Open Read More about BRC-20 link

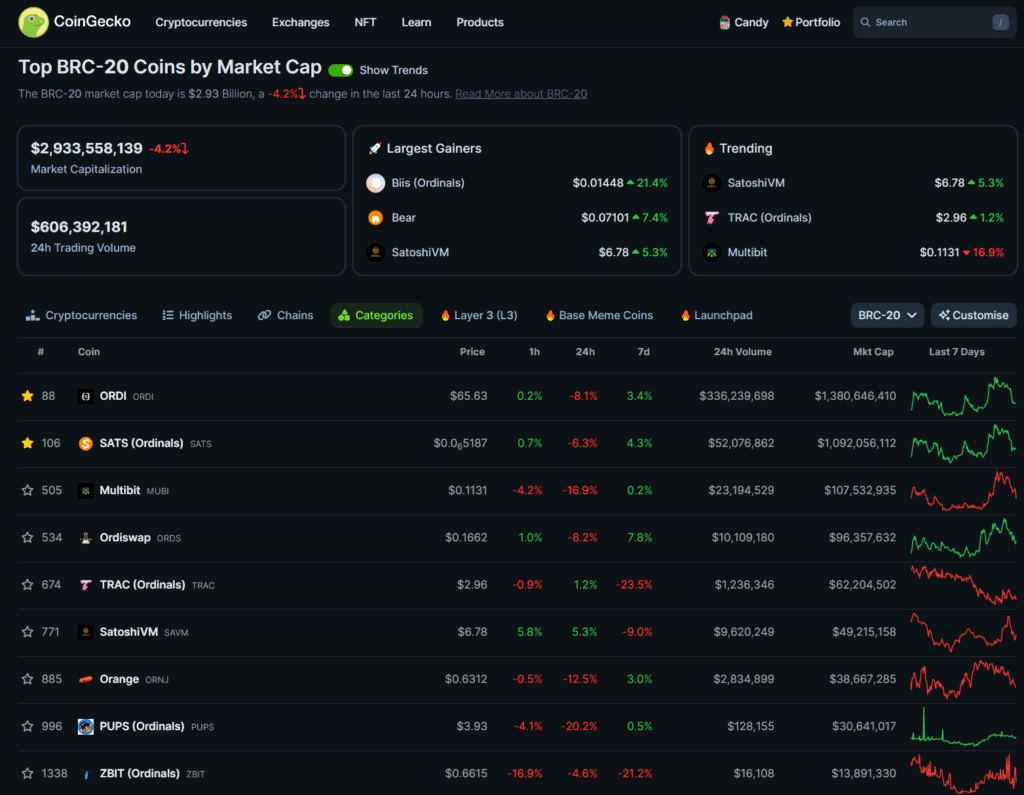[x=521, y=93]
